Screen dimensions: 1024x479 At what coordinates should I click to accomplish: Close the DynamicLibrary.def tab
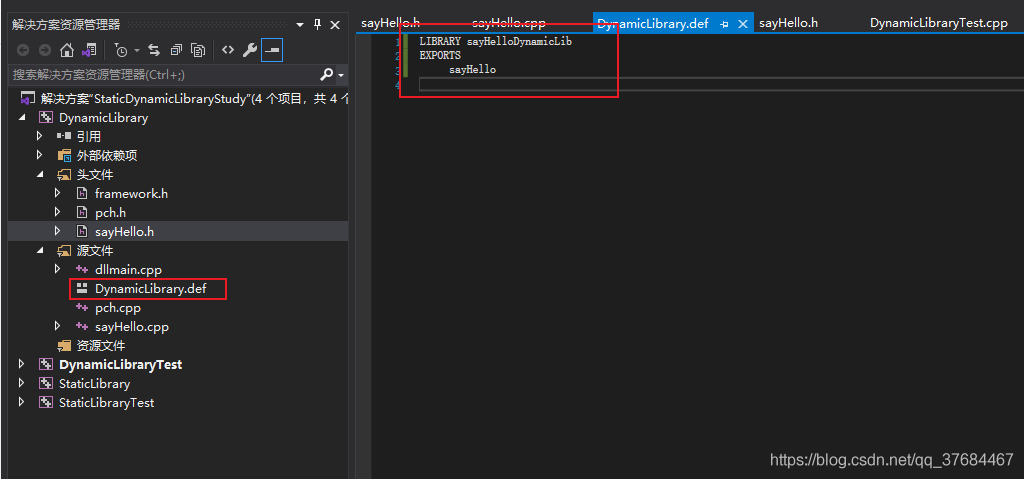(x=743, y=24)
